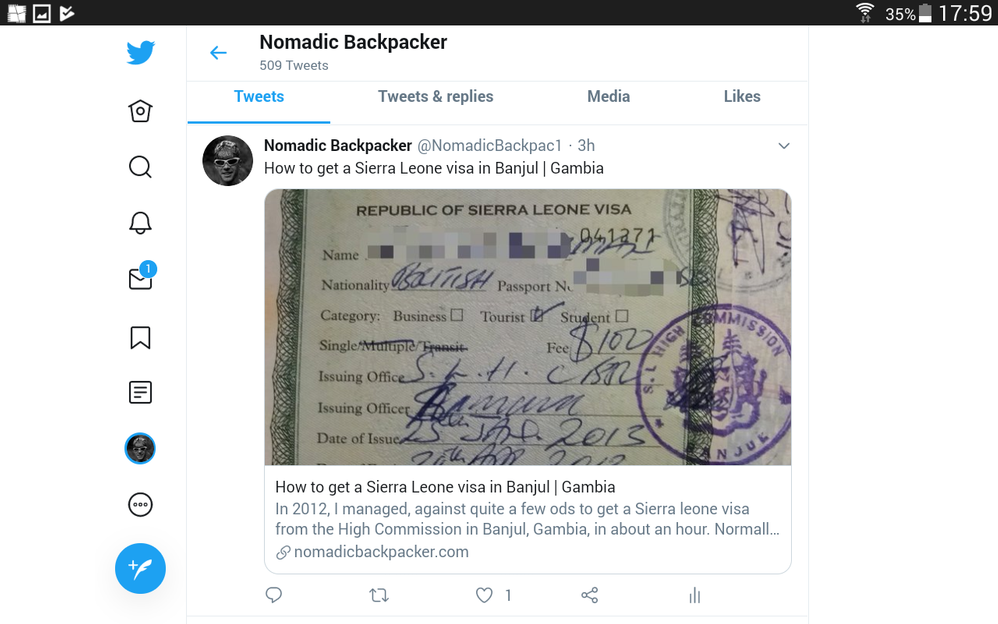Like the Sierra Leone visa tweet
998x624 pixels.
click(x=484, y=595)
